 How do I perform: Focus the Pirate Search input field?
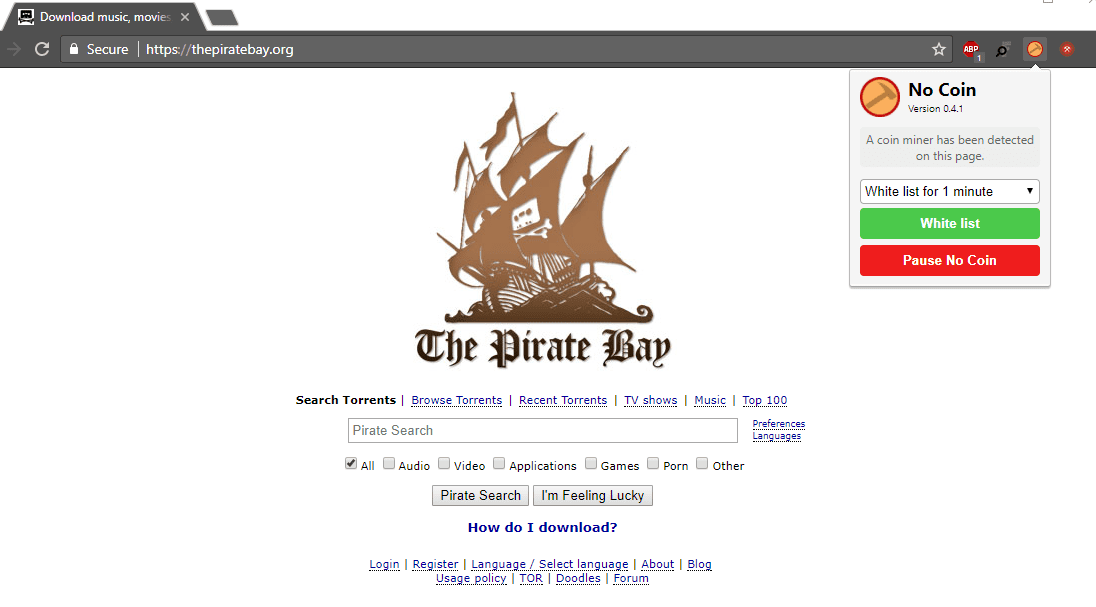[x=542, y=431]
